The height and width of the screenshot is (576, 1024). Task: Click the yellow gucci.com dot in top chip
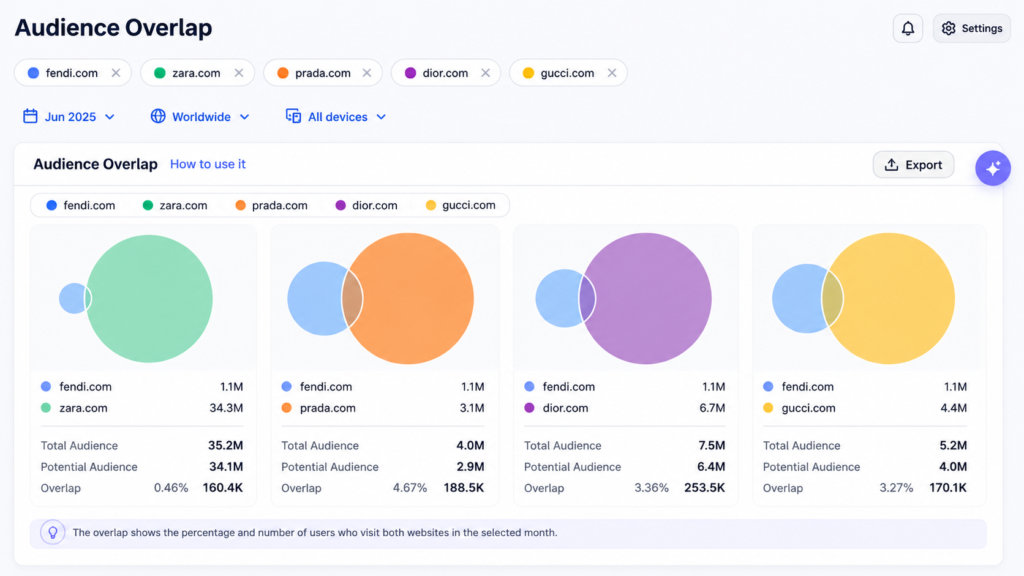click(528, 73)
